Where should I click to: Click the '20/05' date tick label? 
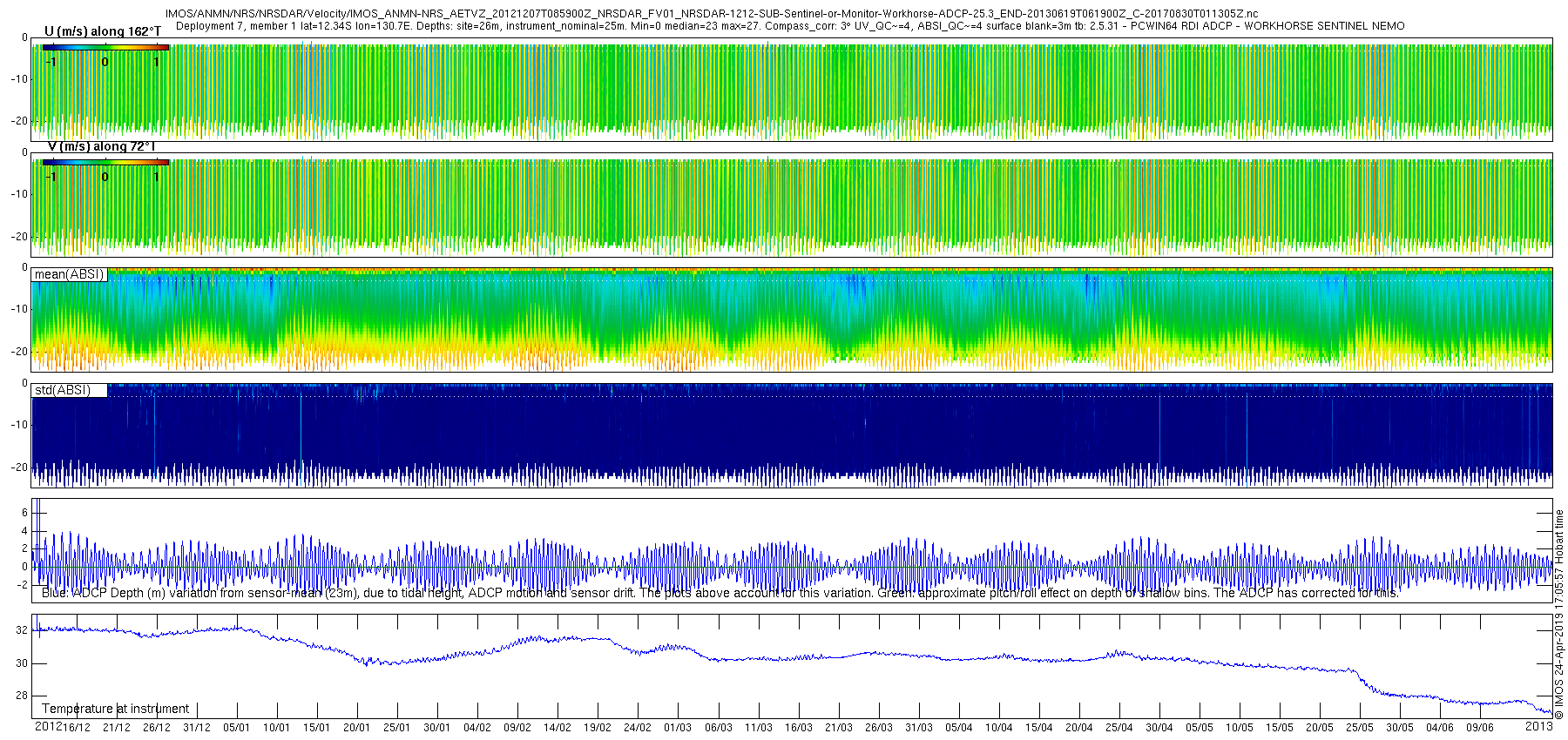point(1320,728)
